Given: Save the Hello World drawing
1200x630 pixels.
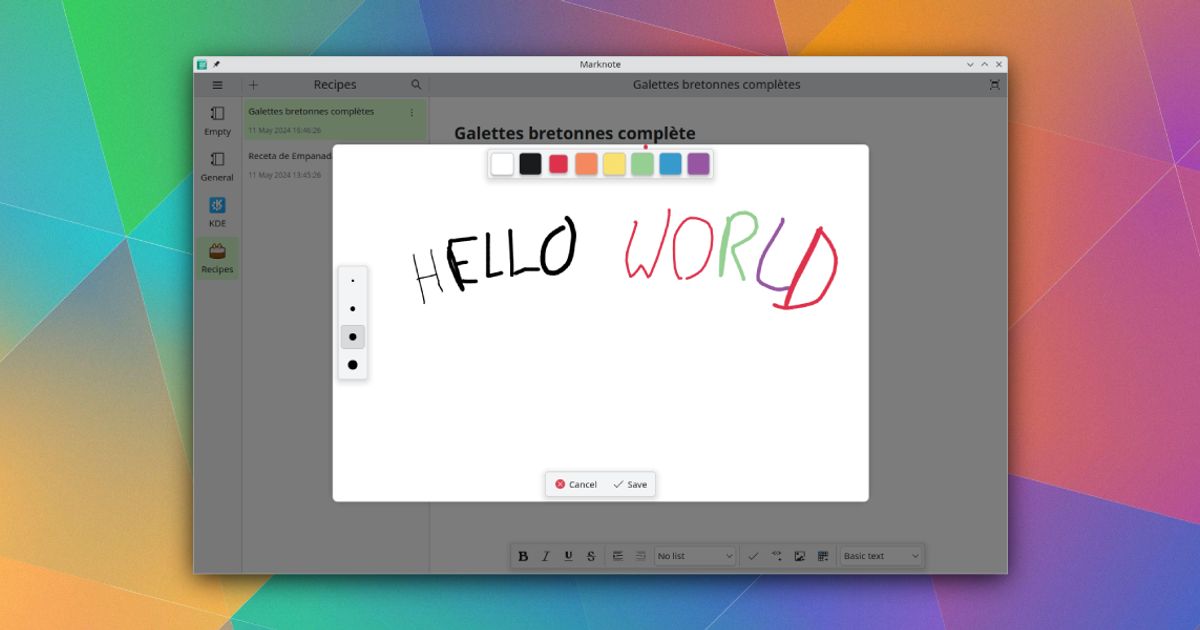Looking at the screenshot, I should [630, 484].
